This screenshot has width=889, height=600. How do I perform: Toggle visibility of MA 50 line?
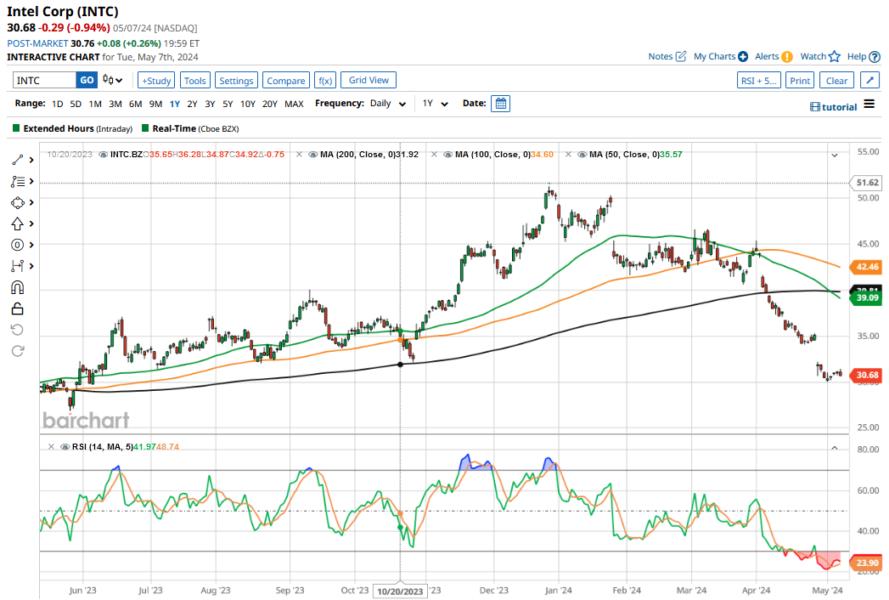pyautogui.click(x=580, y=155)
